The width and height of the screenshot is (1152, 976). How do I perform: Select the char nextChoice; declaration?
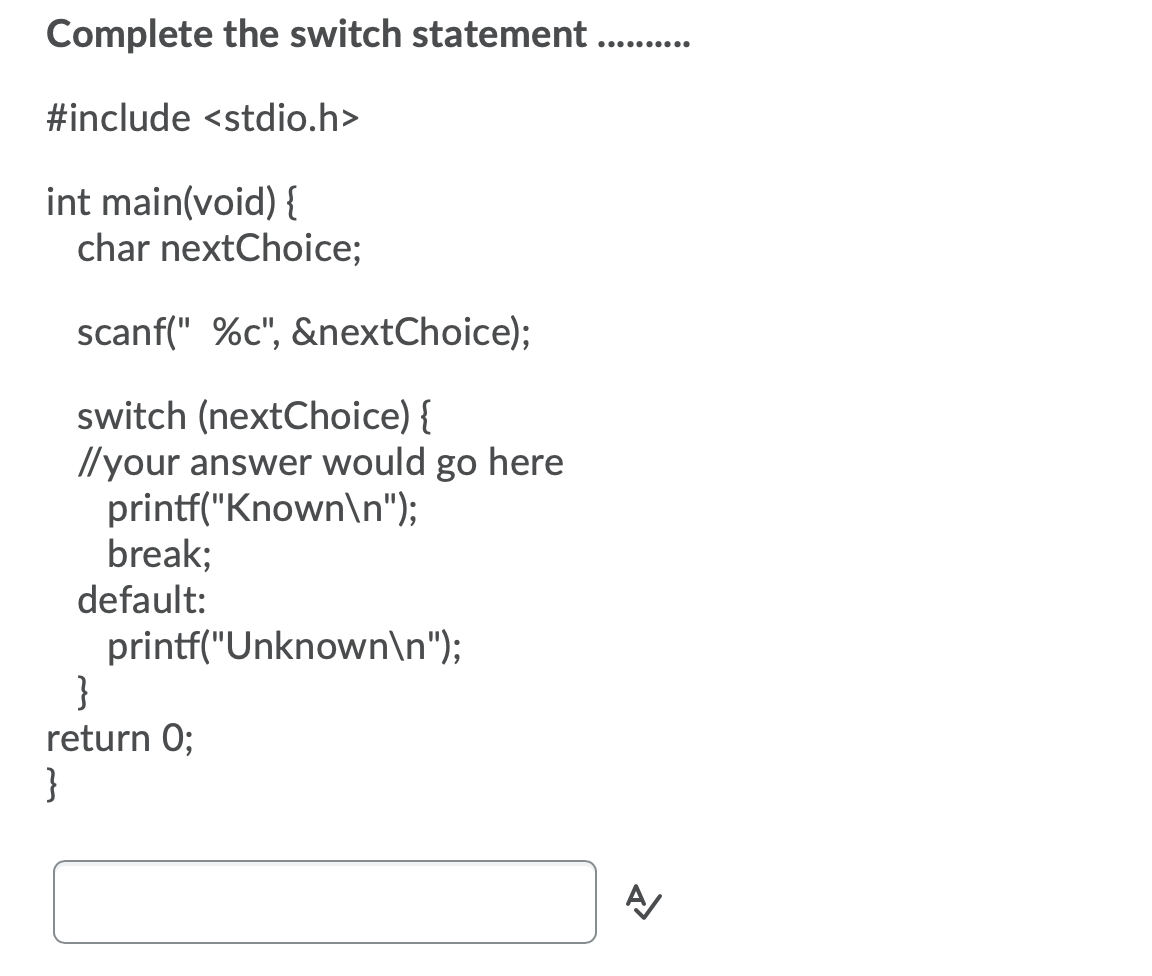tap(221, 248)
